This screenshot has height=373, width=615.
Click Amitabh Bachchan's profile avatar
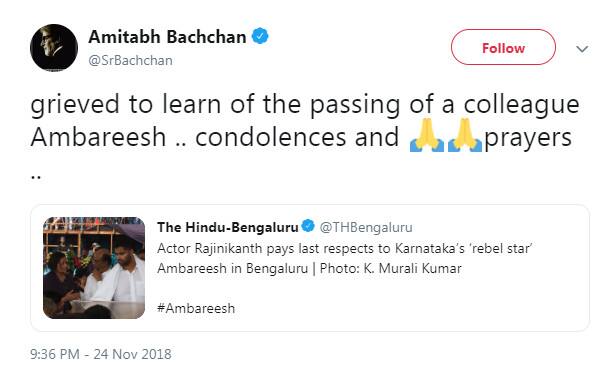point(54,48)
